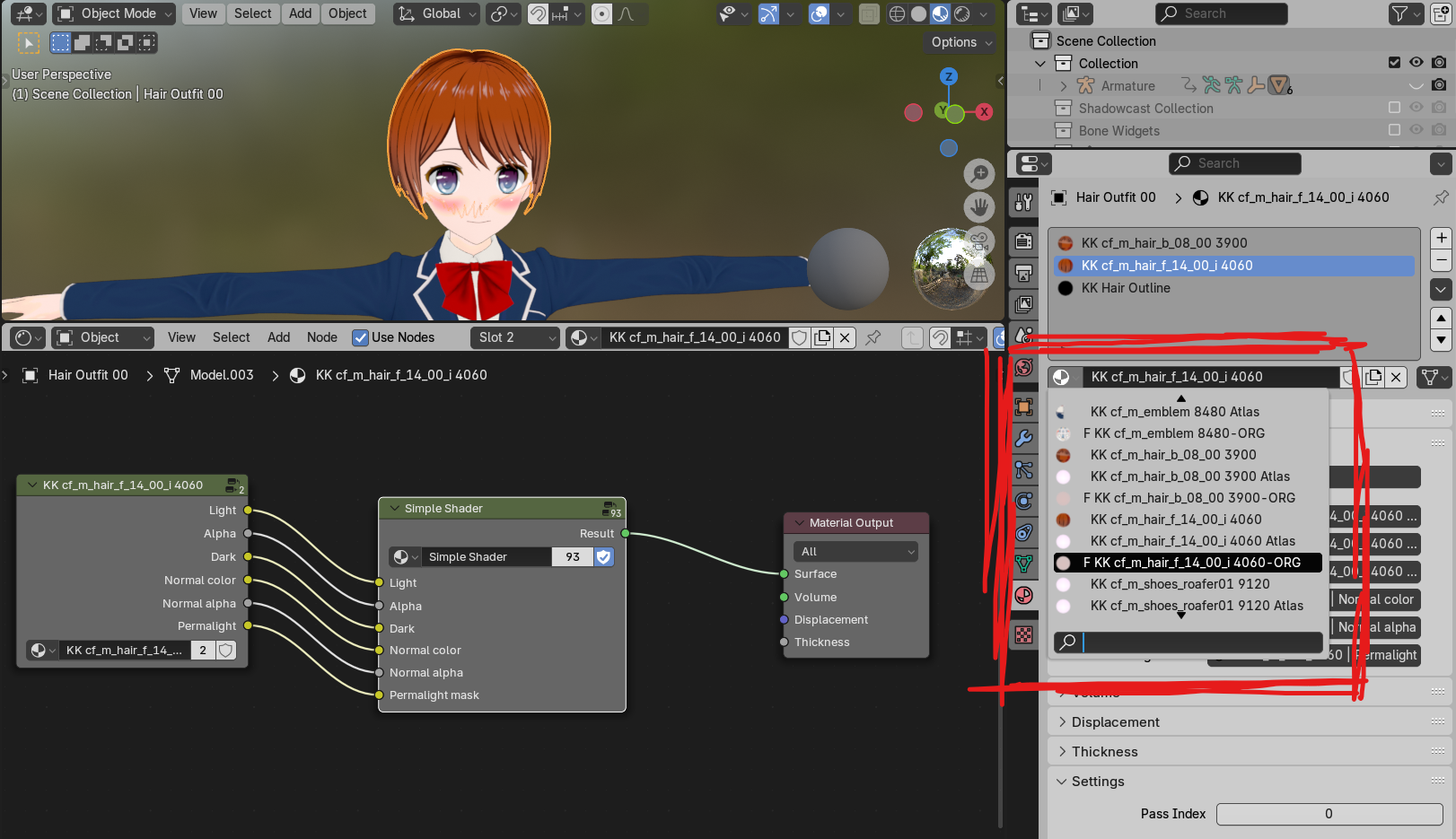Select the KK Hair Outline material slot
The width and height of the screenshot is (1456, 839).
tap(1232, 288)
